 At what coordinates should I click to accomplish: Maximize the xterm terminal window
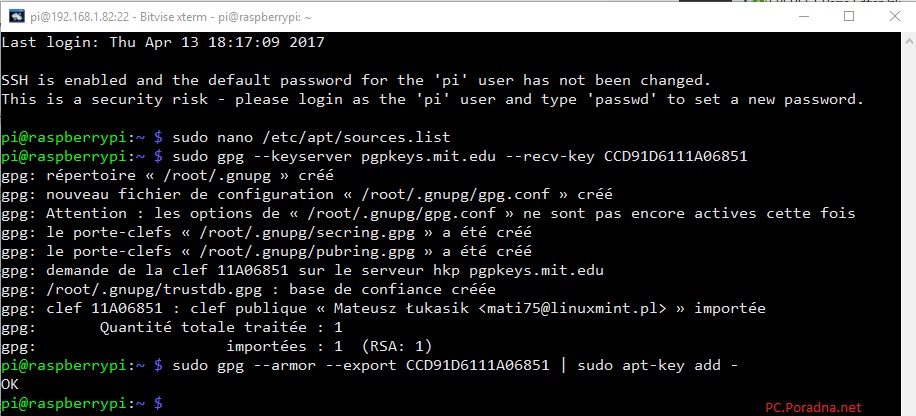point(849,16)
